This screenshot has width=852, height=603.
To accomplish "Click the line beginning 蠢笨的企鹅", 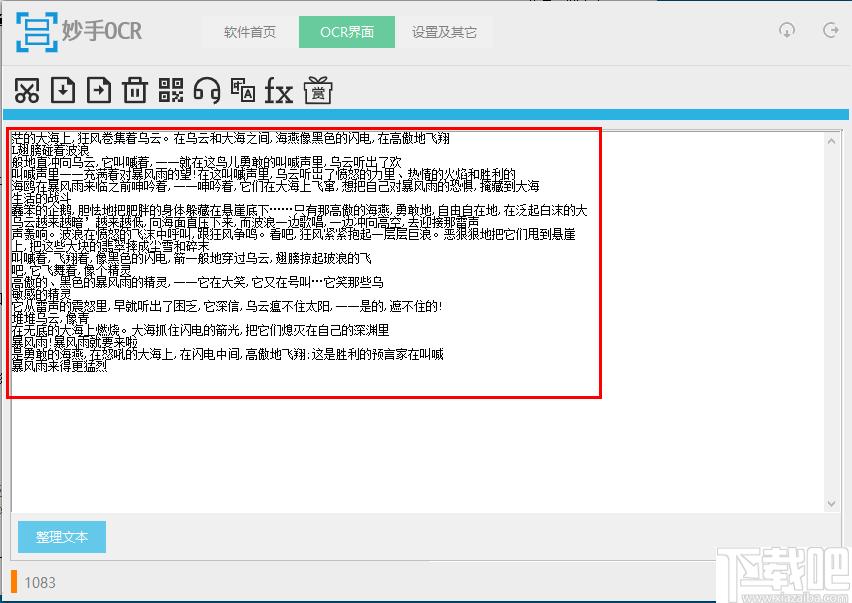I will pyautogui.click(x=299, y=211).
